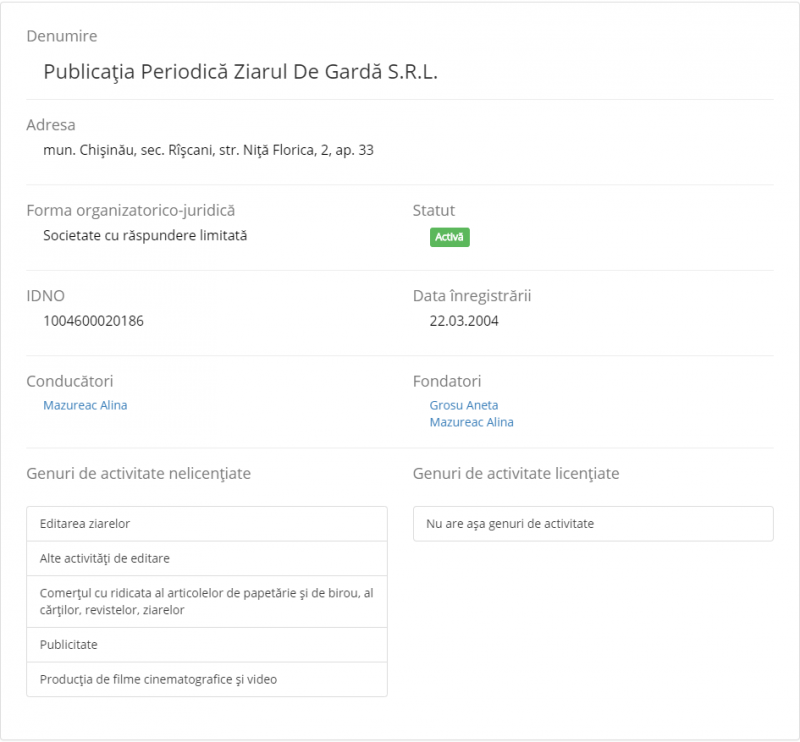Image resolution: width=800 pixels, height=742 pixels.
Task: Select the Publicitate activity row
Action: tap(207, 645)
